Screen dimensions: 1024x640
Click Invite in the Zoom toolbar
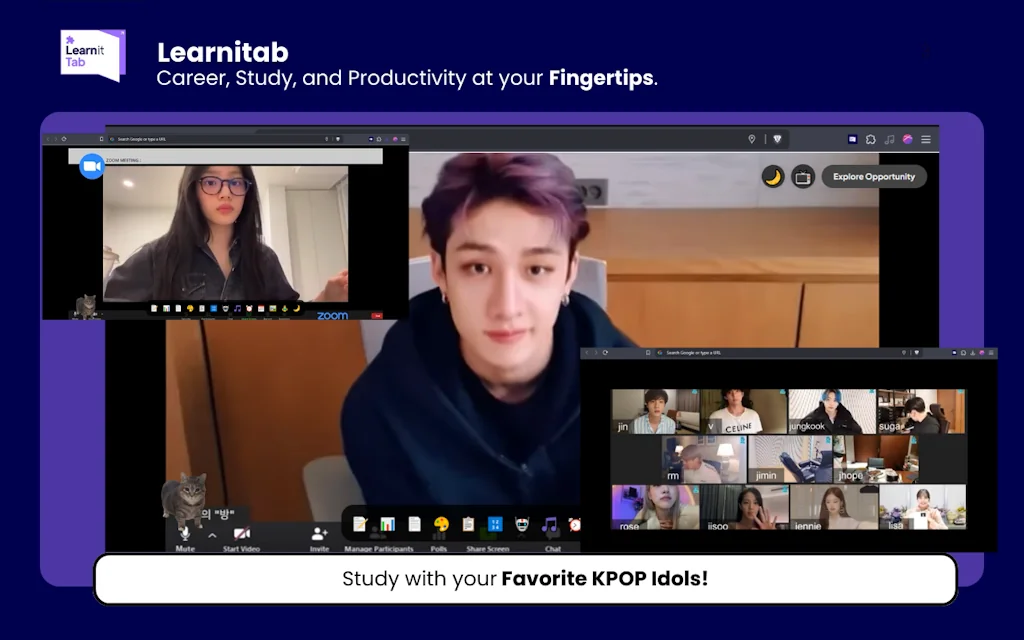pos(319,539)
